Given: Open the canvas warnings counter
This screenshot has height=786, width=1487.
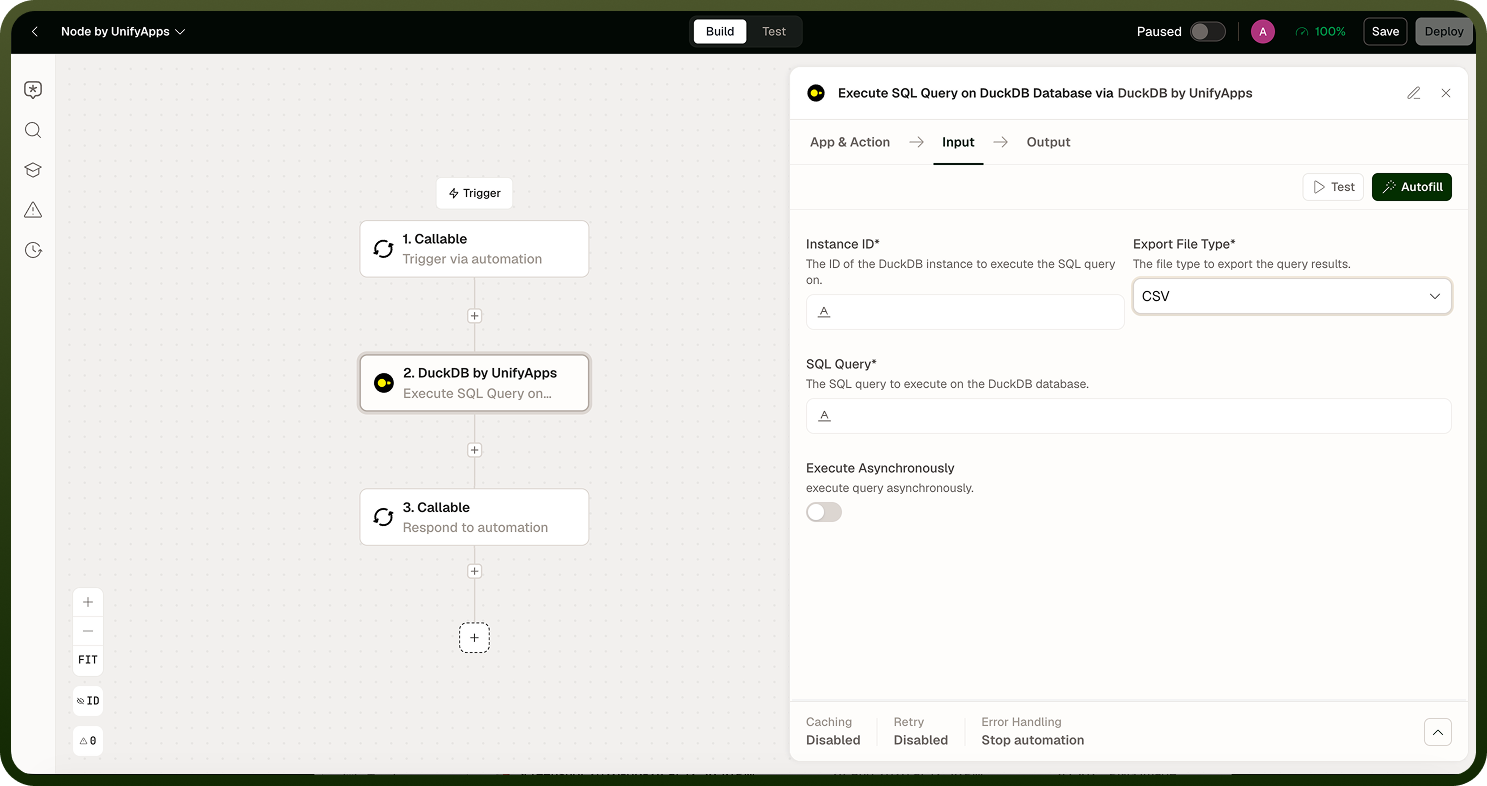Looking at the screenshot, I should click(x=88, y=741).
